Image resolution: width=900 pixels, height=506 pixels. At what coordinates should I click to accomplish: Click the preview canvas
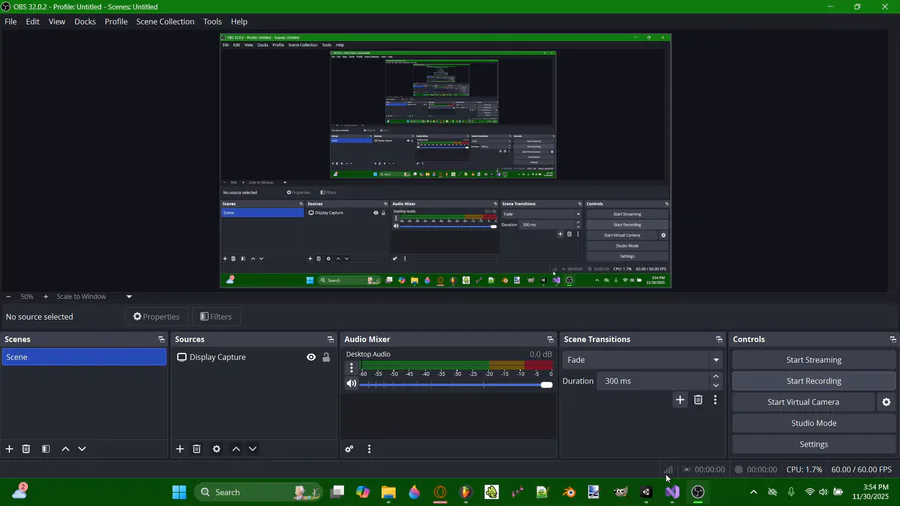[x=445, y=161]
